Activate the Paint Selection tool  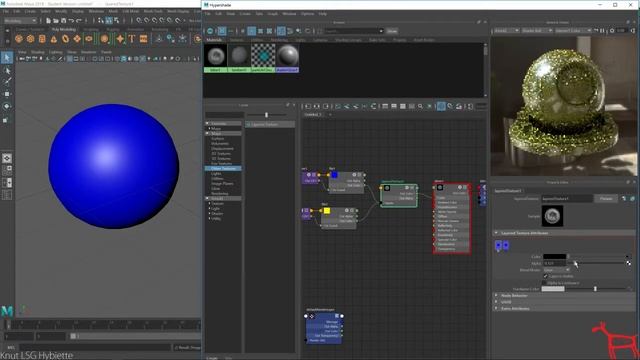[7, 82]
